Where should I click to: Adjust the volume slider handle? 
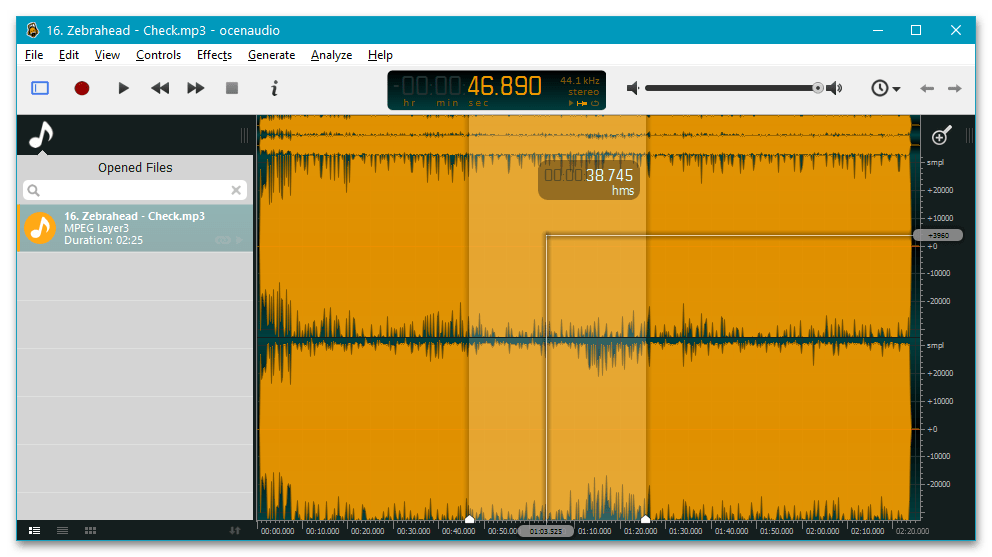point(818,88)
